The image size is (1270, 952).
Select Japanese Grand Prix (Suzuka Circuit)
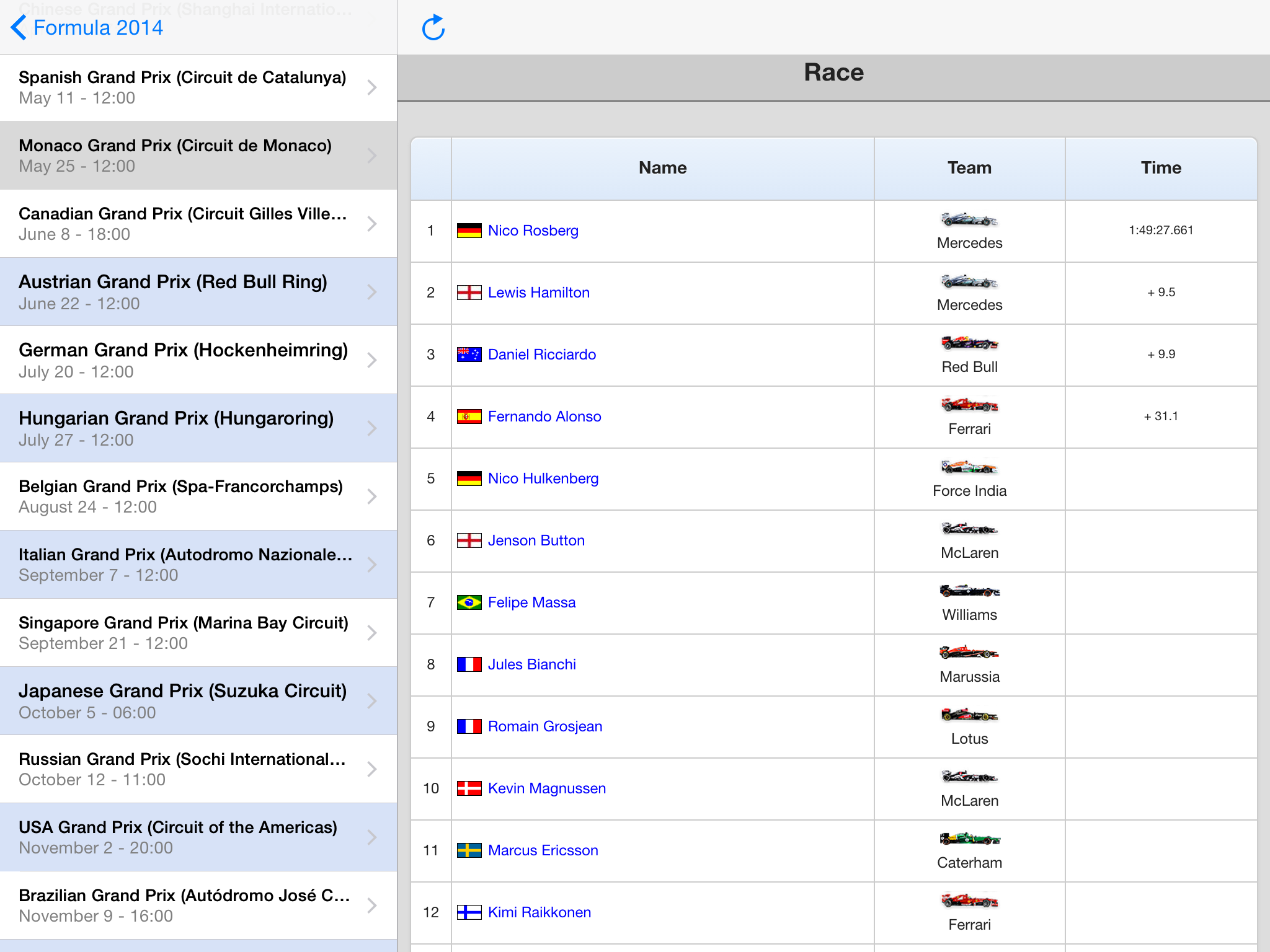point(198,701)
